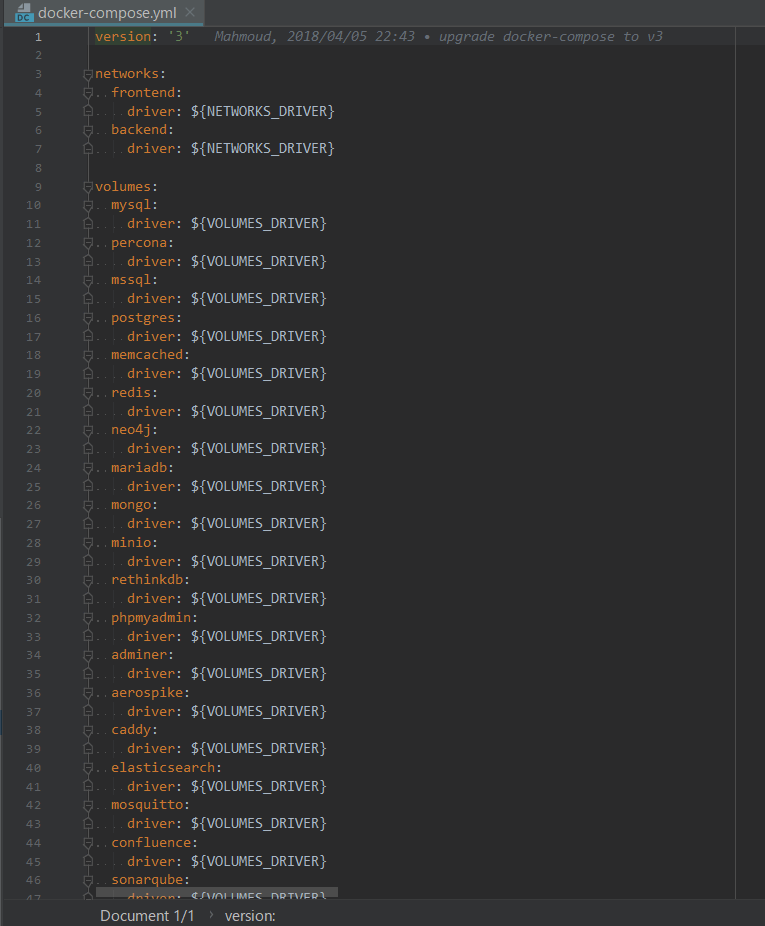Viewport: 765px width, 926px height.
Task: Place cursor on the caddy volume key
Action: point(134,730)
